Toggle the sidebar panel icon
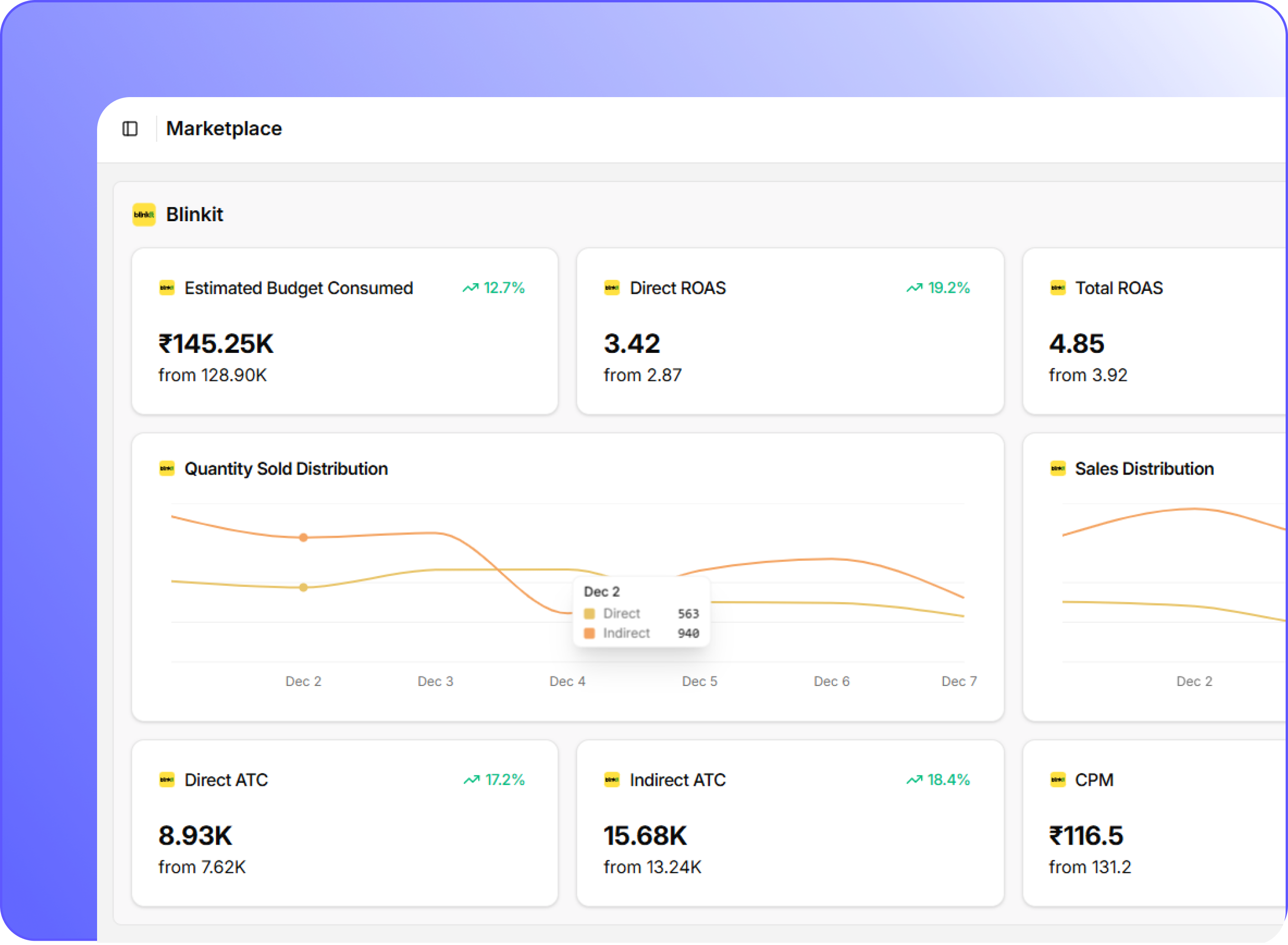Viewport: 1288px width, 945px height. [130, 129]
